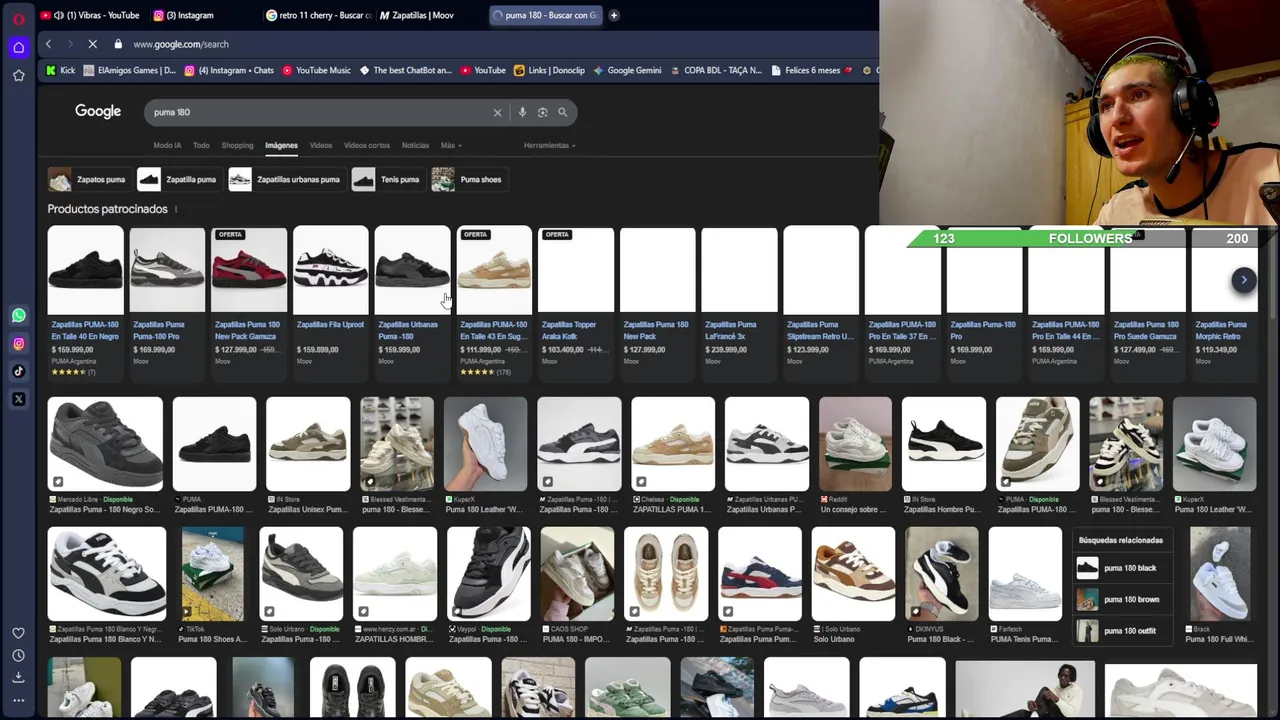Viewport: 1280px width, 720px height.
Task: Expand the Más dropdown
Action: pos(451,145)
